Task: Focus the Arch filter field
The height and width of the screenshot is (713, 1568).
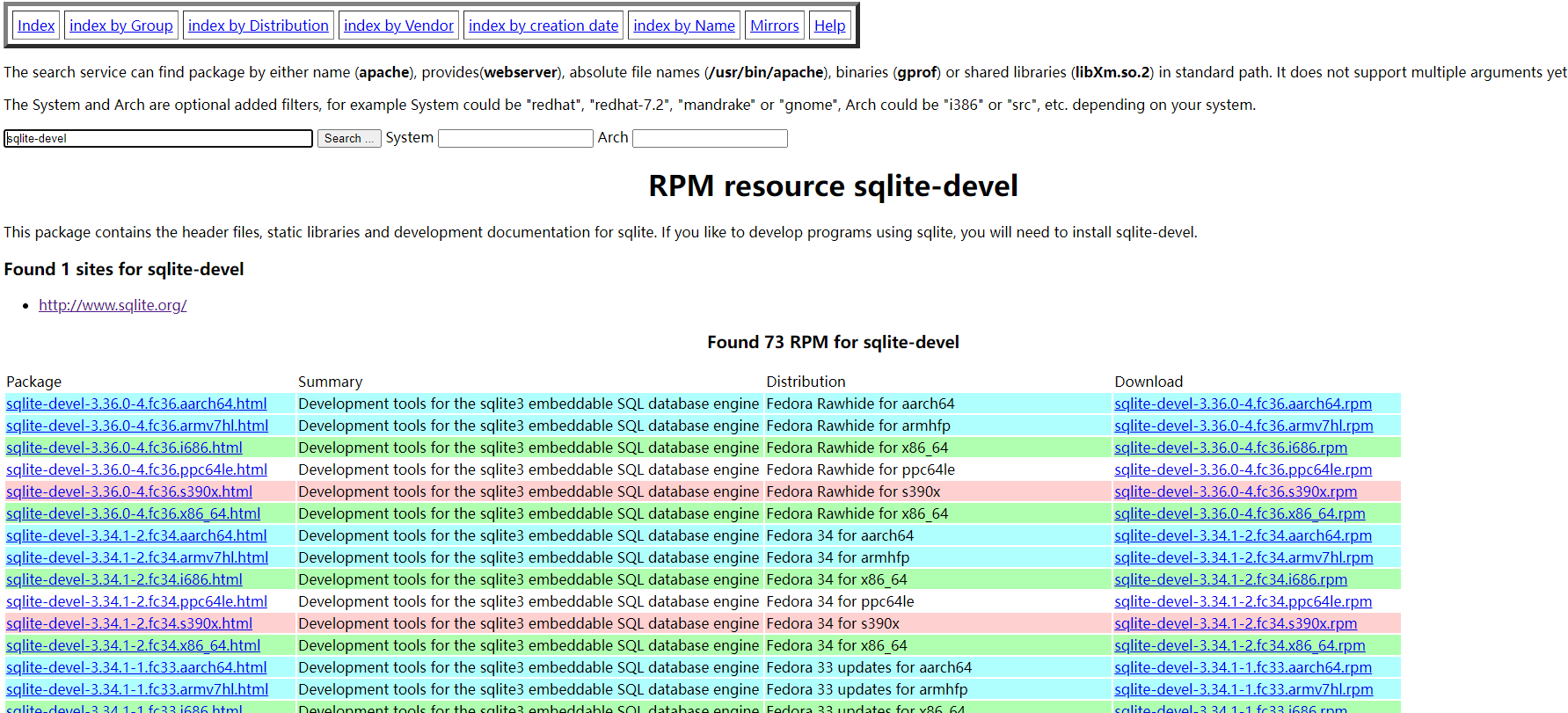Action: click(710, 138)
